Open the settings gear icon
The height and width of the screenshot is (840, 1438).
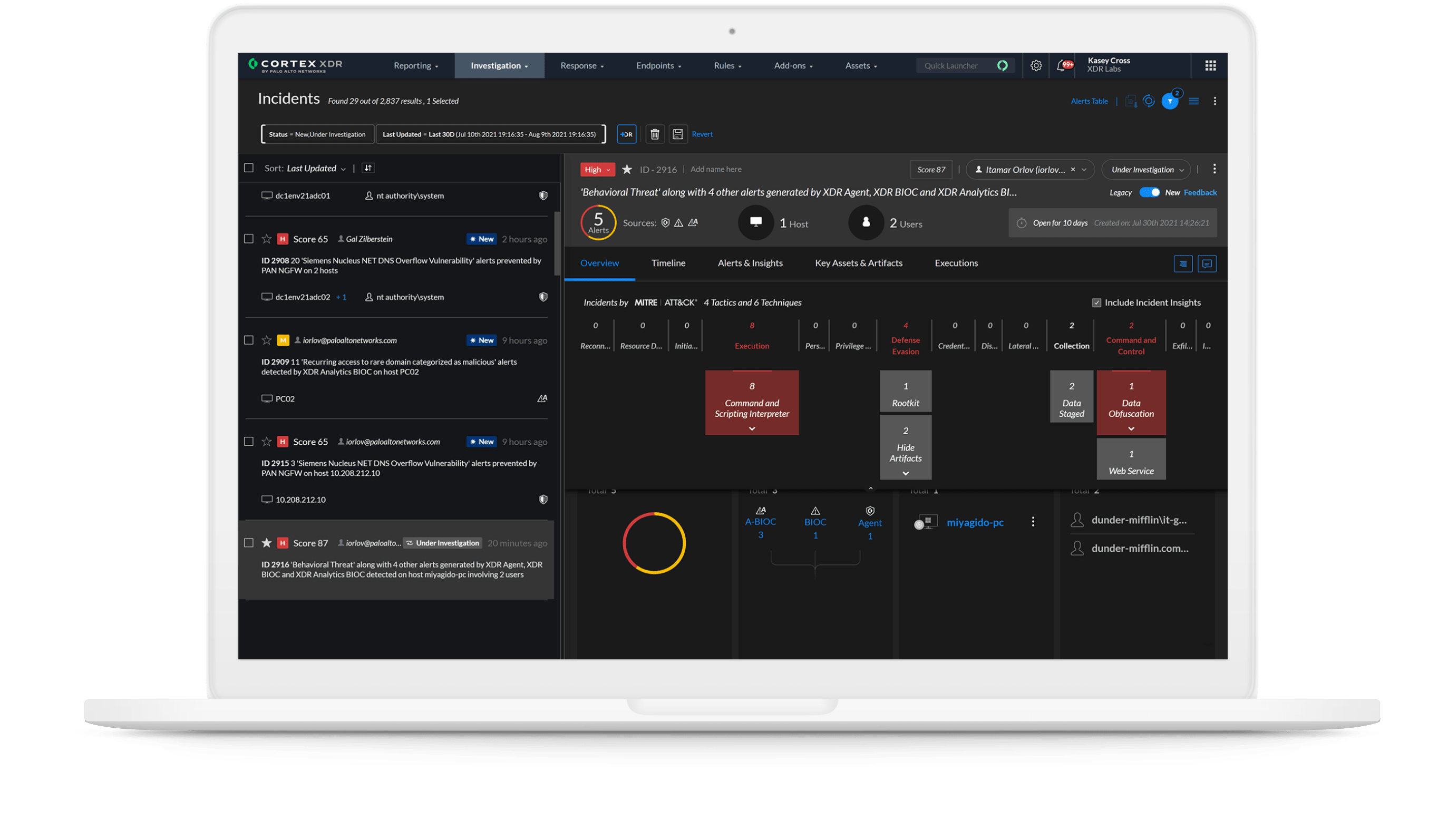(x=1036, y=66)
